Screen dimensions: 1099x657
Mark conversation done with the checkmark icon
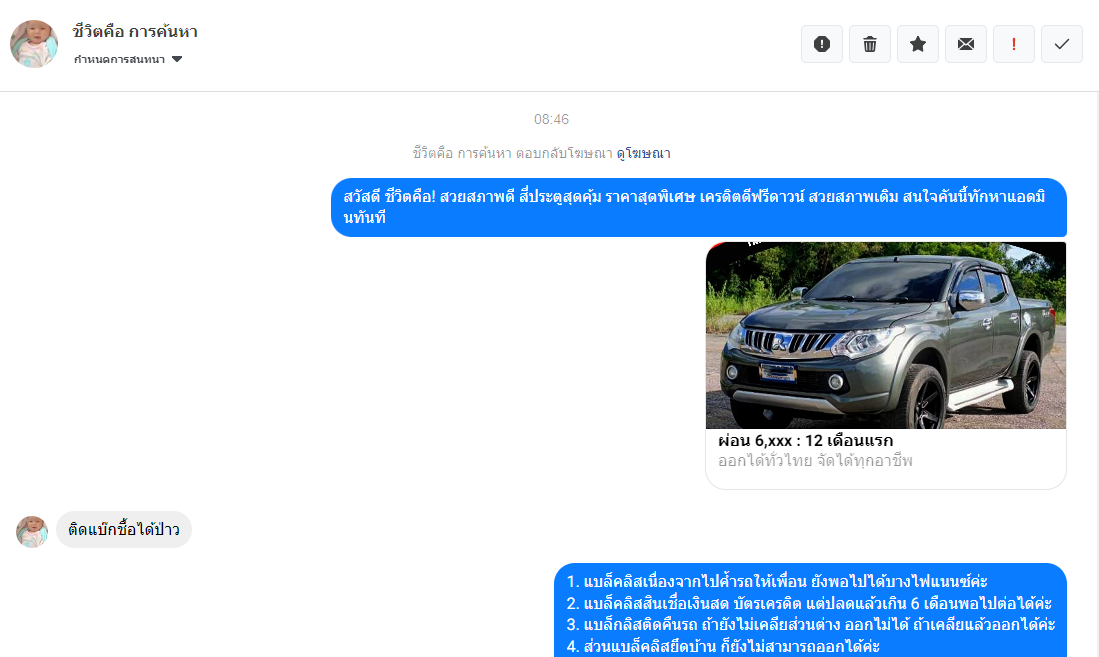(x=1062, y=44)
